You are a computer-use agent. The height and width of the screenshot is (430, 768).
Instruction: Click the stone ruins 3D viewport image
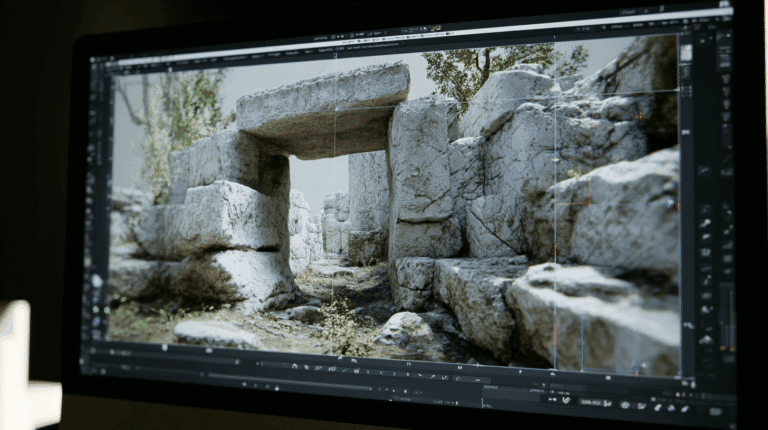pyautogui.click(x=394, y=206)
